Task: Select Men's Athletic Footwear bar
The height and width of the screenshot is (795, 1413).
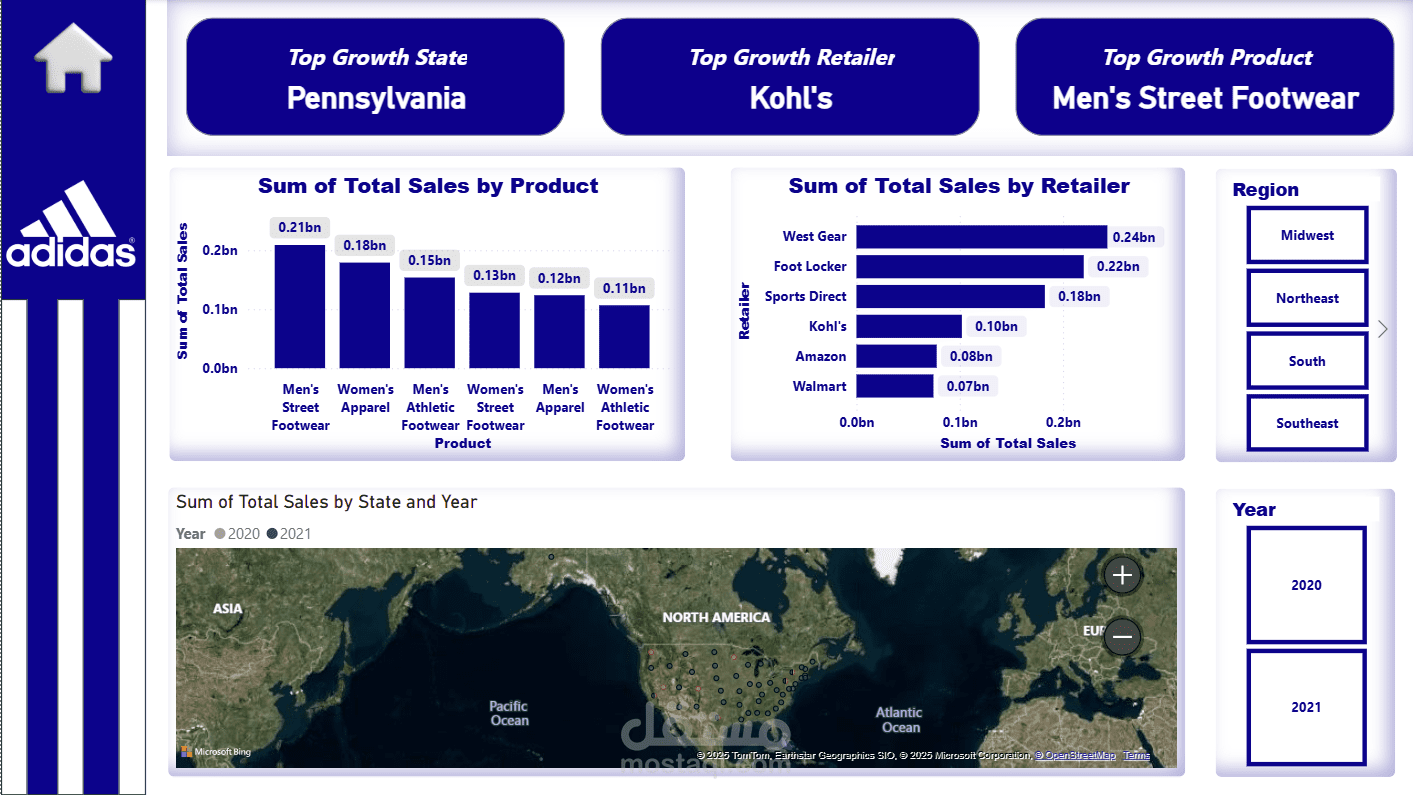Action: coord(430,323)
